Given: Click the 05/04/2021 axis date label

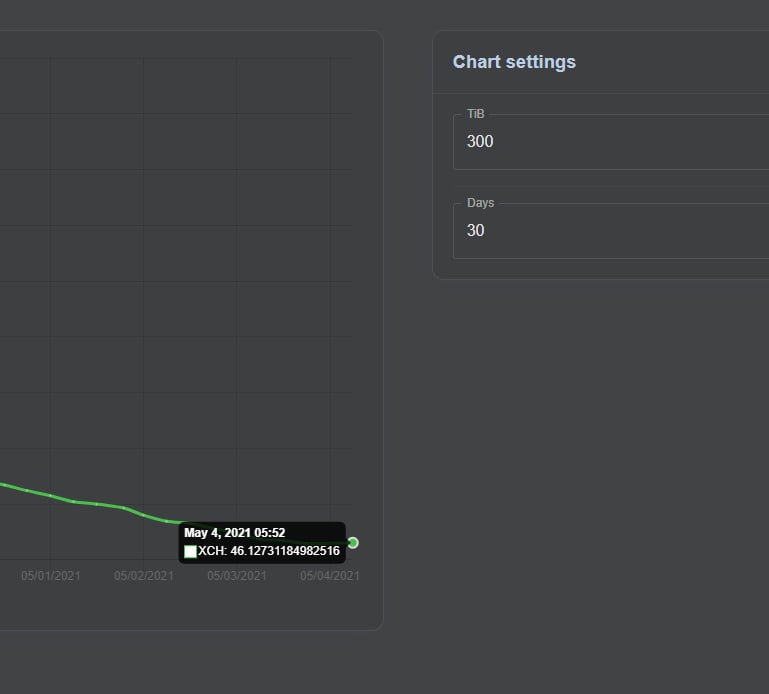Looking at the screenshot, I should pyautogui.click(x=330, y=576).
